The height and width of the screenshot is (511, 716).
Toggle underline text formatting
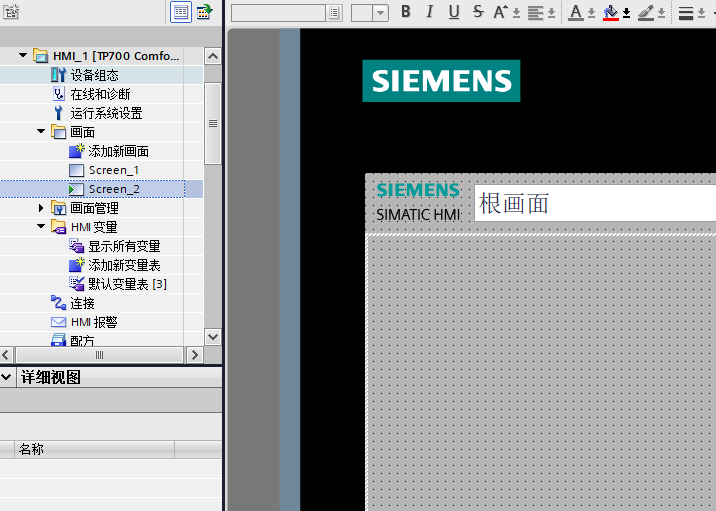[x=454, y=12]
